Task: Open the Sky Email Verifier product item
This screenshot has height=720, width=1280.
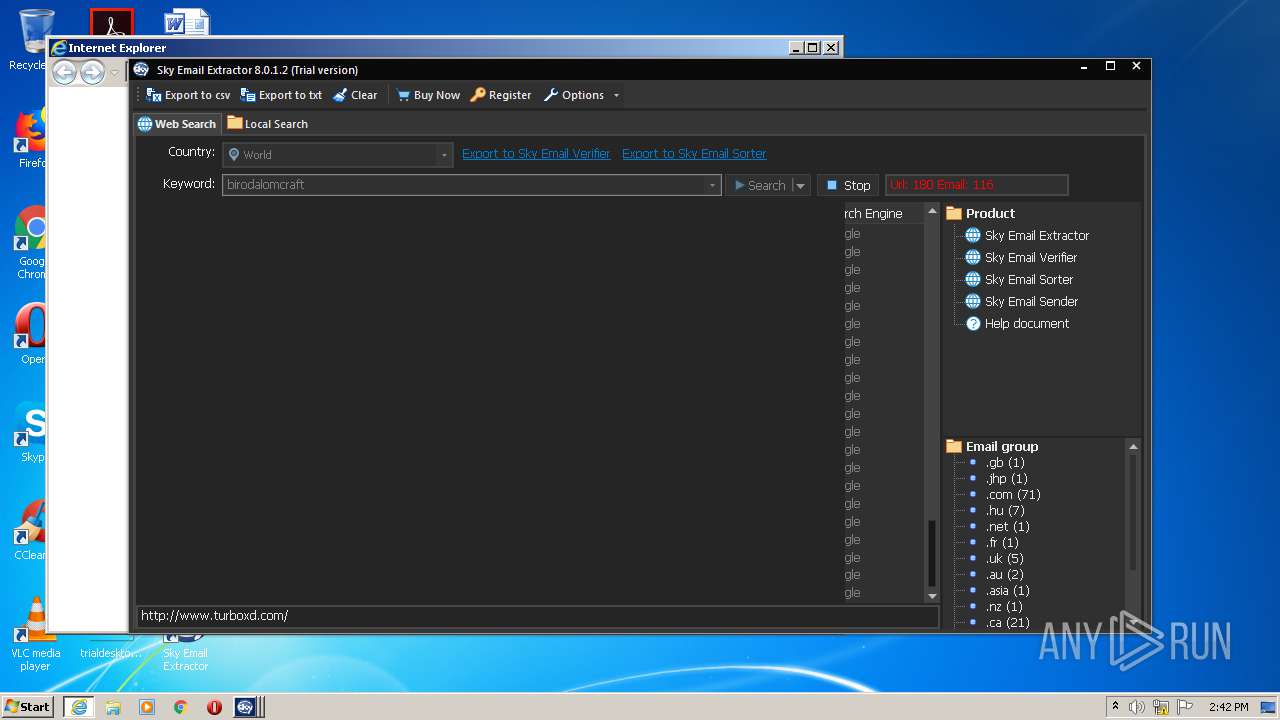Action: pos(1021,258)
